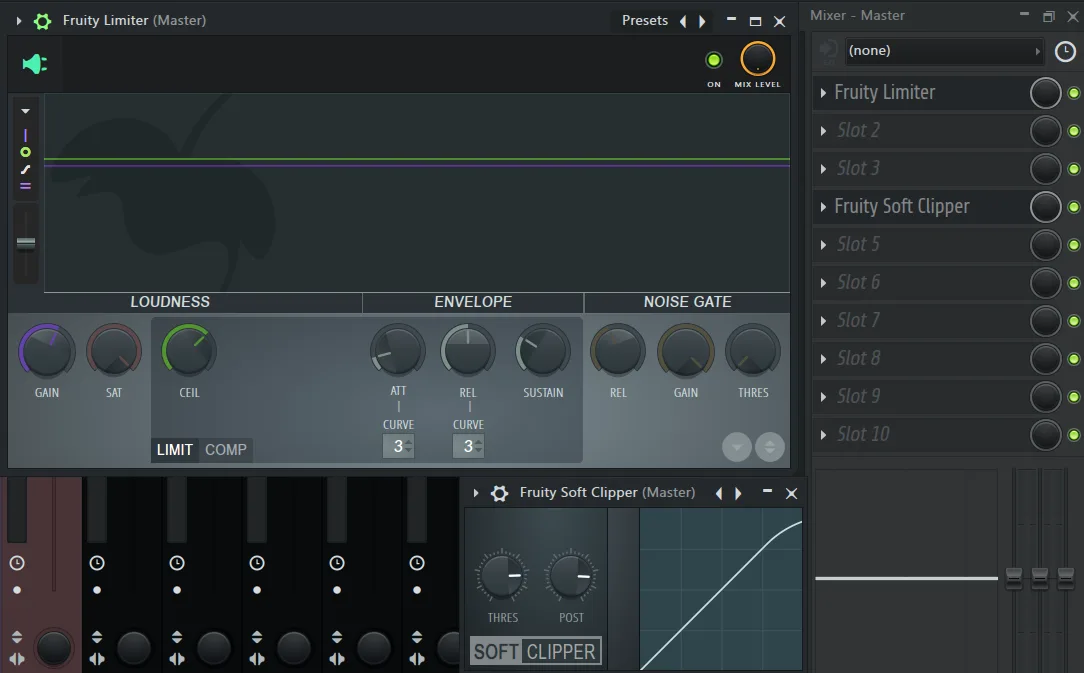Expand the Fruity Limiter slot arrow in Mixer
Viewport: 1084px width, 673px height.
point(823,93)
